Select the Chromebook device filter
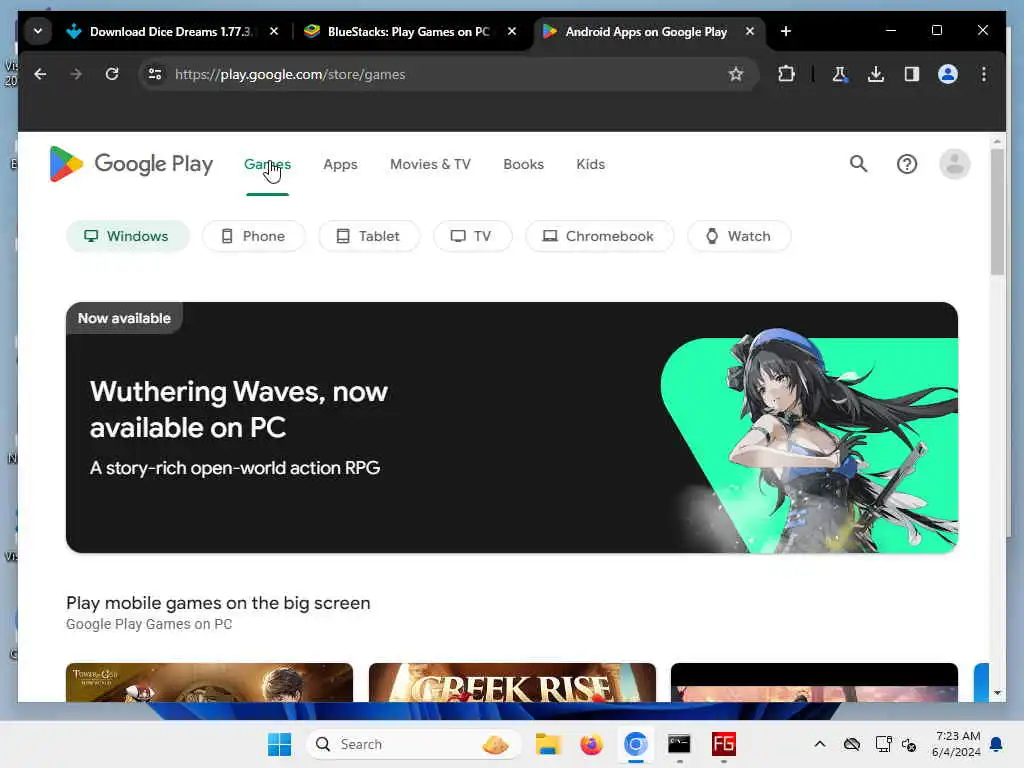 tap(599, 236)
